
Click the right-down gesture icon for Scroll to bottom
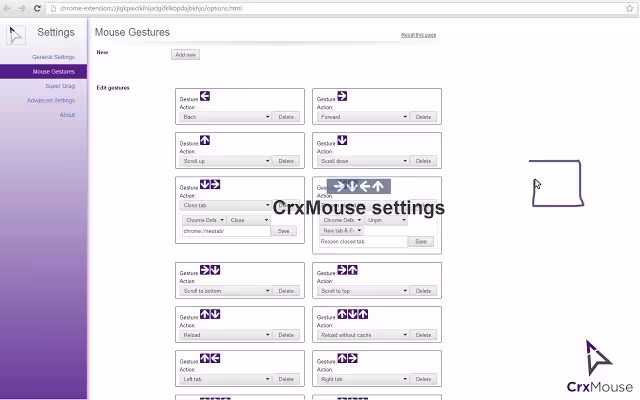coord(210,270)
